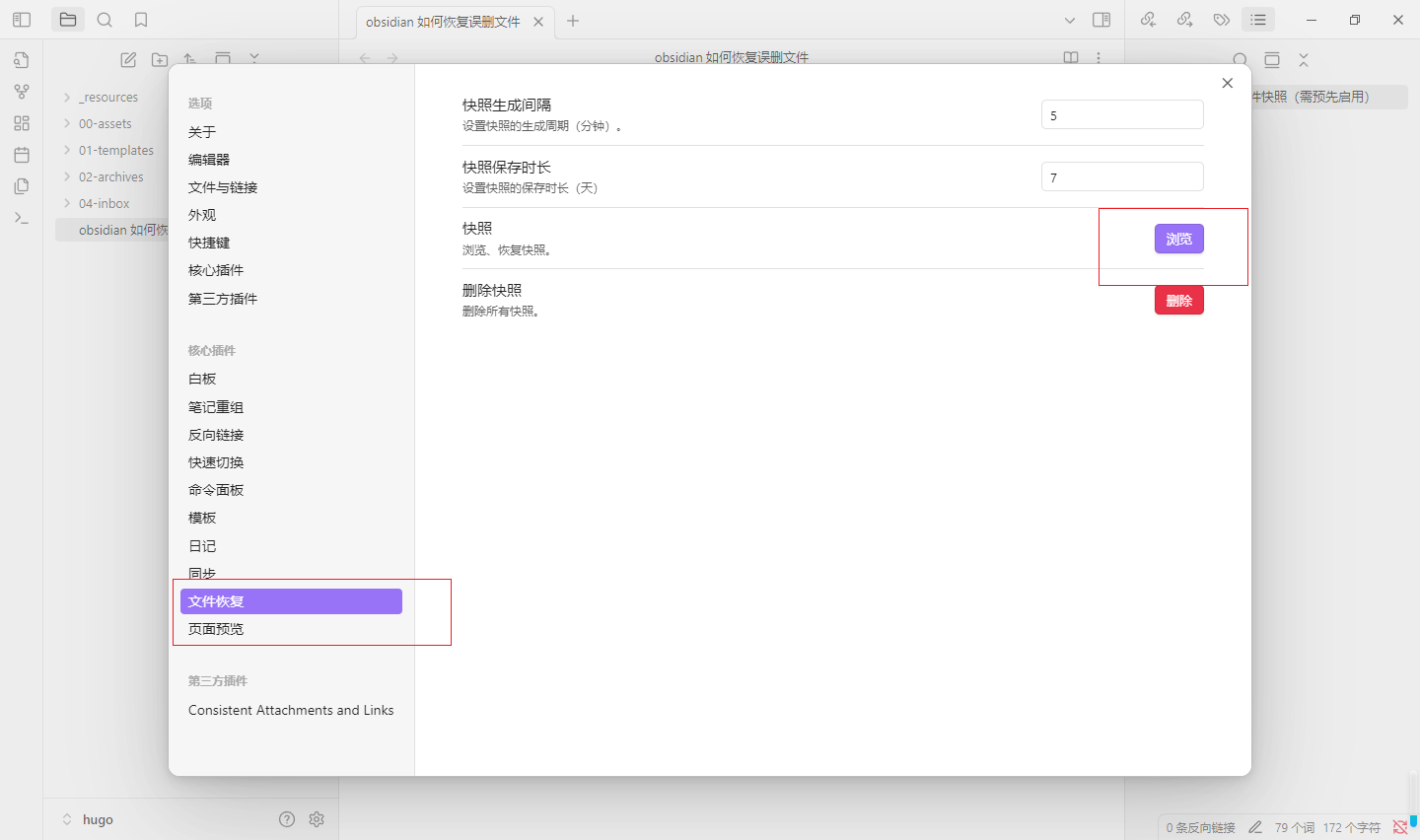The image size is (1420, 840).
Task: Open 日记 plugin settings
Action: (x=291, y=546)
